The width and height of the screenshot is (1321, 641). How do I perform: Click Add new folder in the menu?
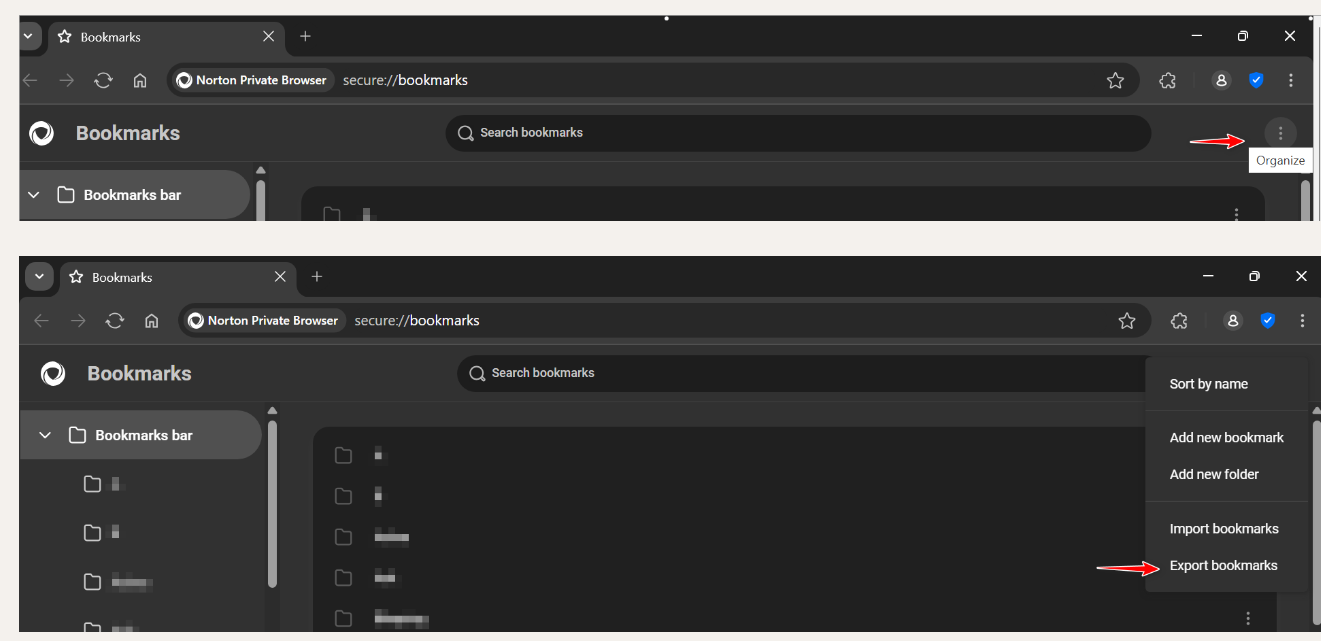(1214, 475)
